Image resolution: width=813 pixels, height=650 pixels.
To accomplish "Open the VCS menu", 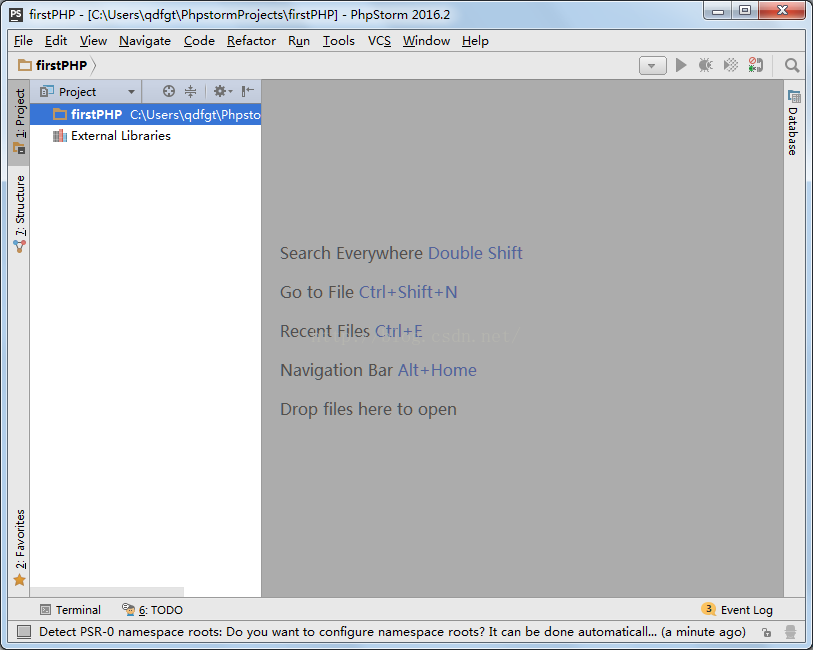I will 379,41.
